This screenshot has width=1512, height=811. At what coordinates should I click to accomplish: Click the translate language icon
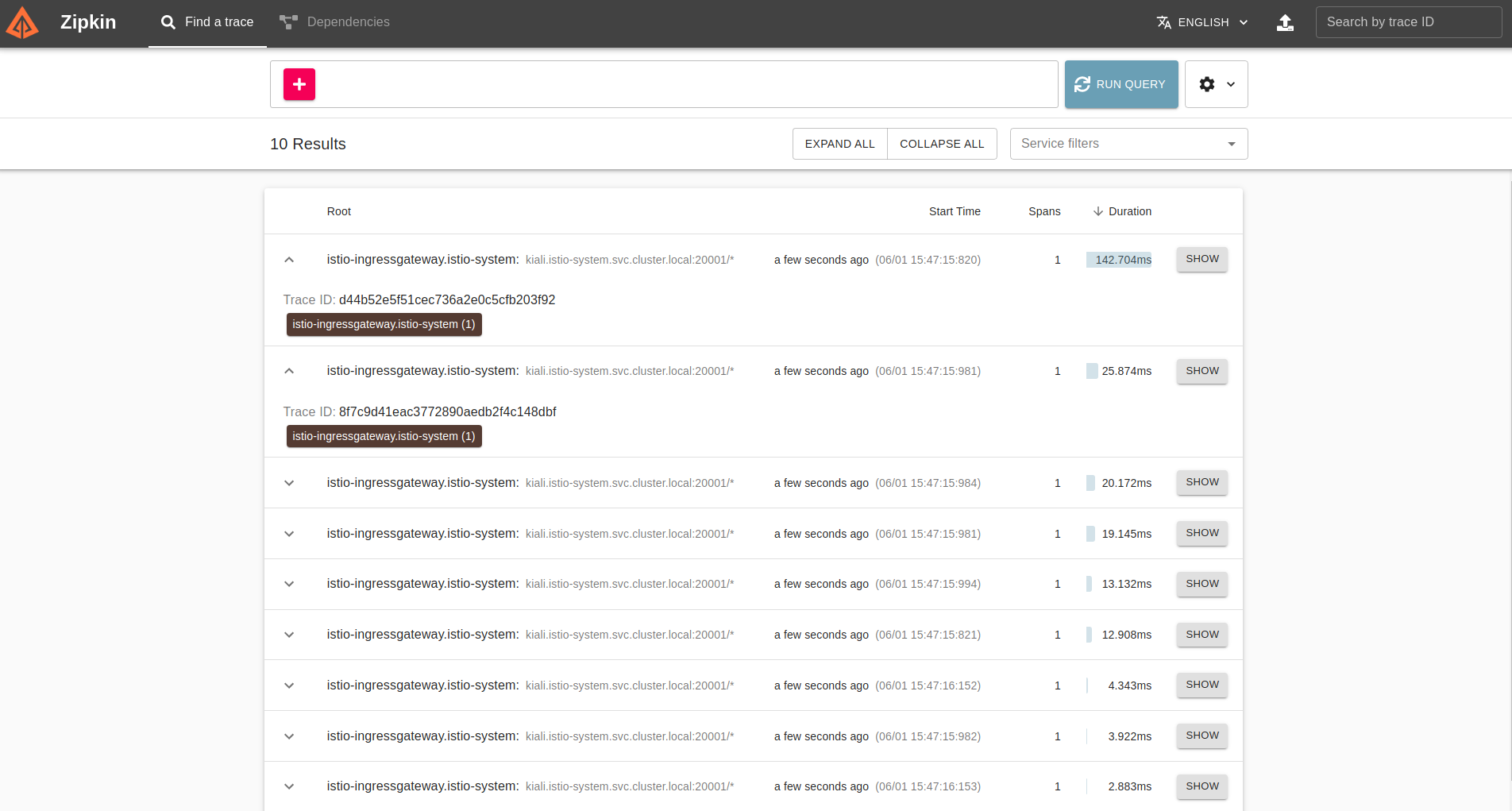(x=1164, y=22)
